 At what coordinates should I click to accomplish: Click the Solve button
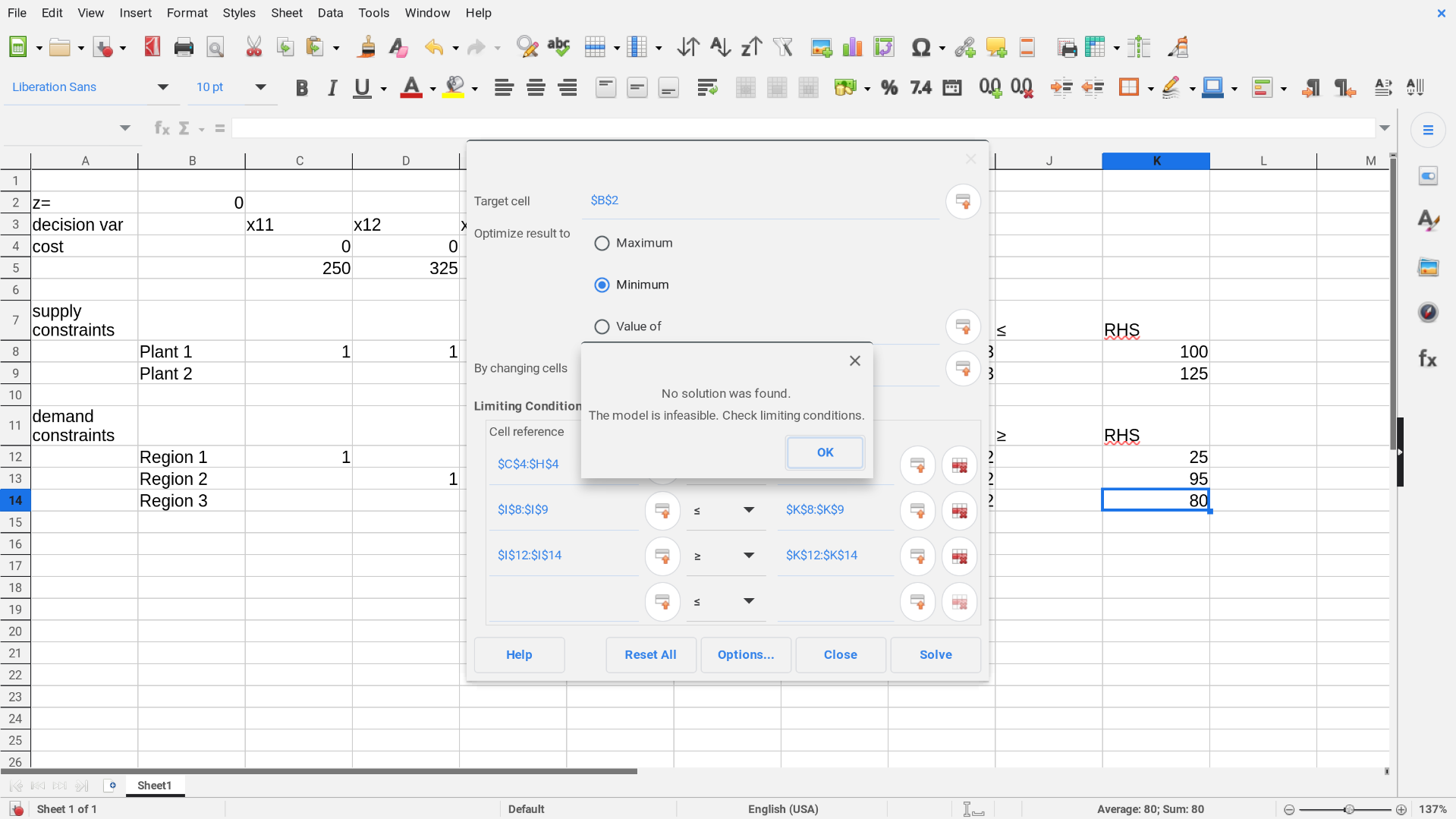point(935,654)
